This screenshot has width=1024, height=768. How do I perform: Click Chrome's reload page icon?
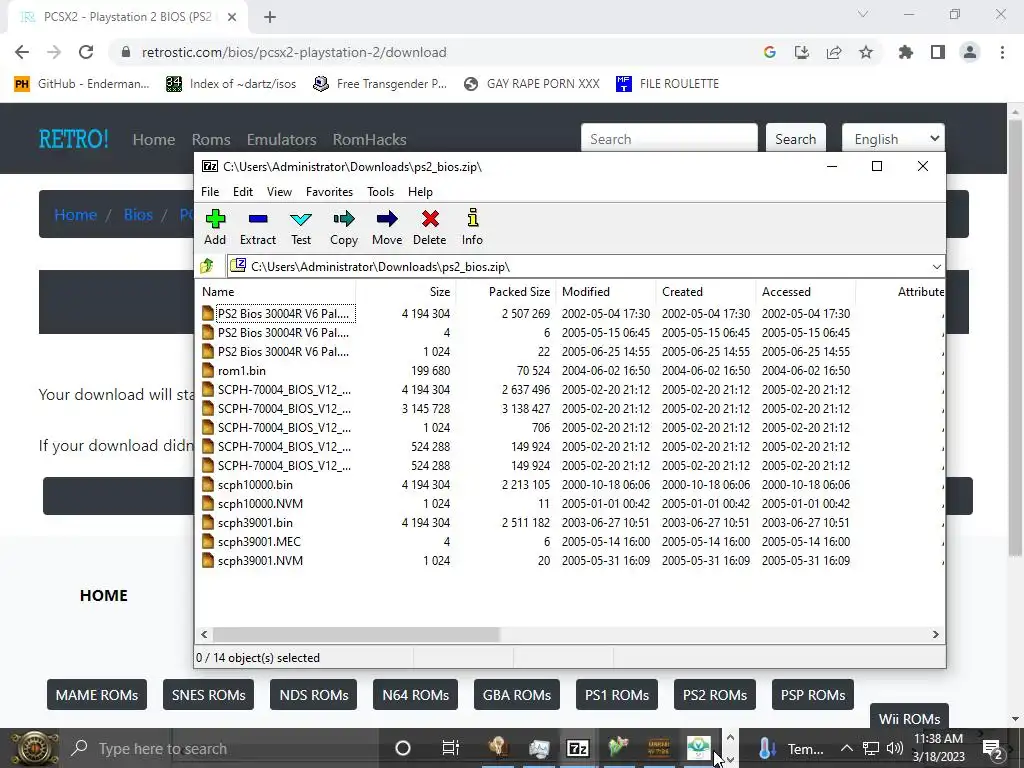(x=86, y=52)
